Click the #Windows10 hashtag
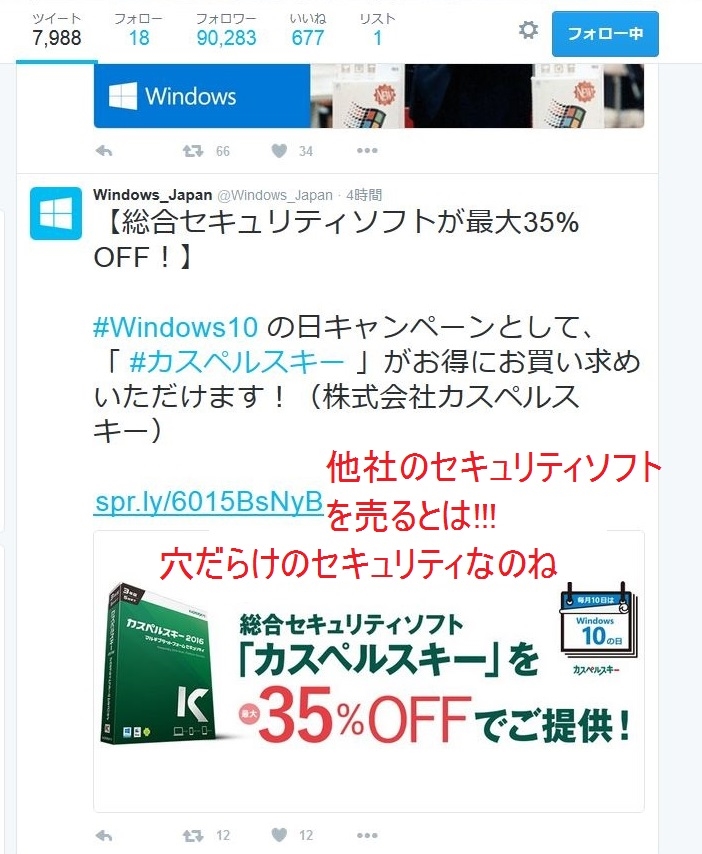The height and width of the screenshot is (854, 702). (175, 327)
